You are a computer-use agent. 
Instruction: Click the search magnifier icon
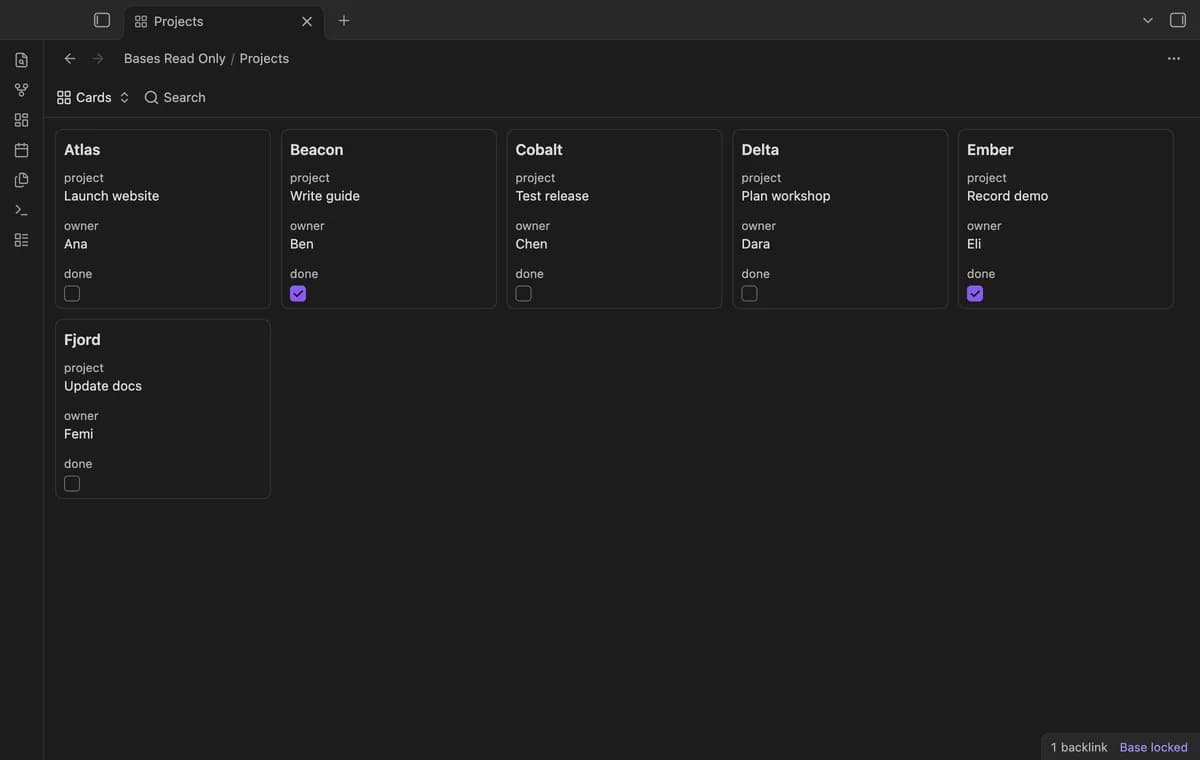[x=151, y=97]
